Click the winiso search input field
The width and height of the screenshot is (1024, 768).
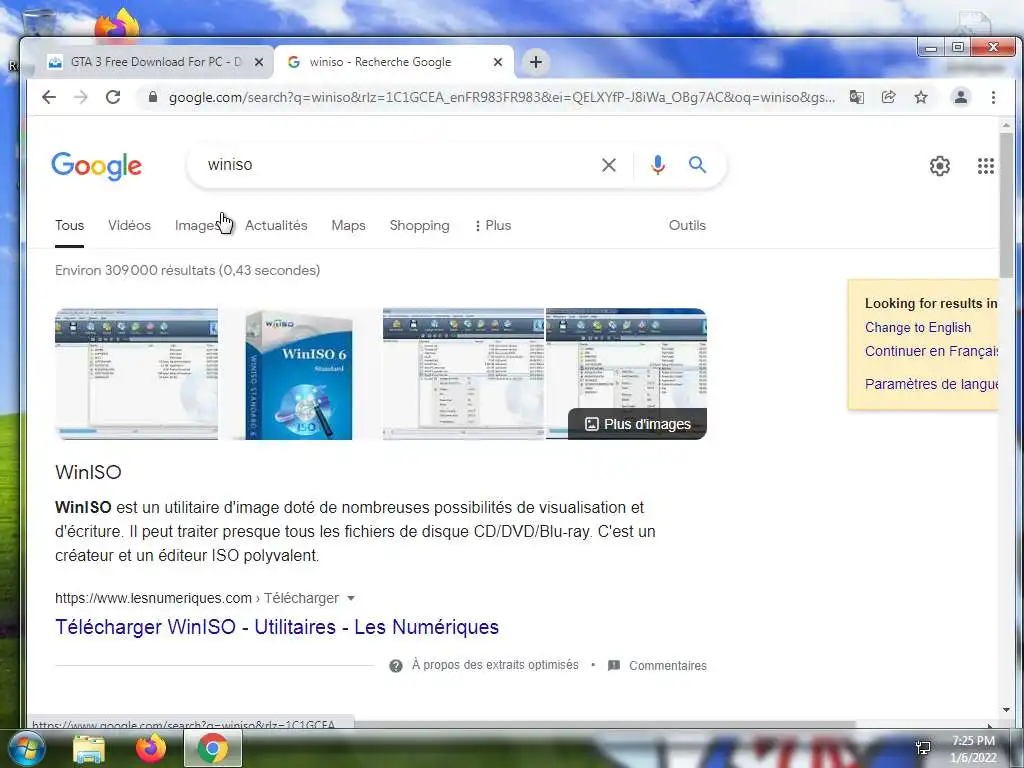click(x=398, y=165)
